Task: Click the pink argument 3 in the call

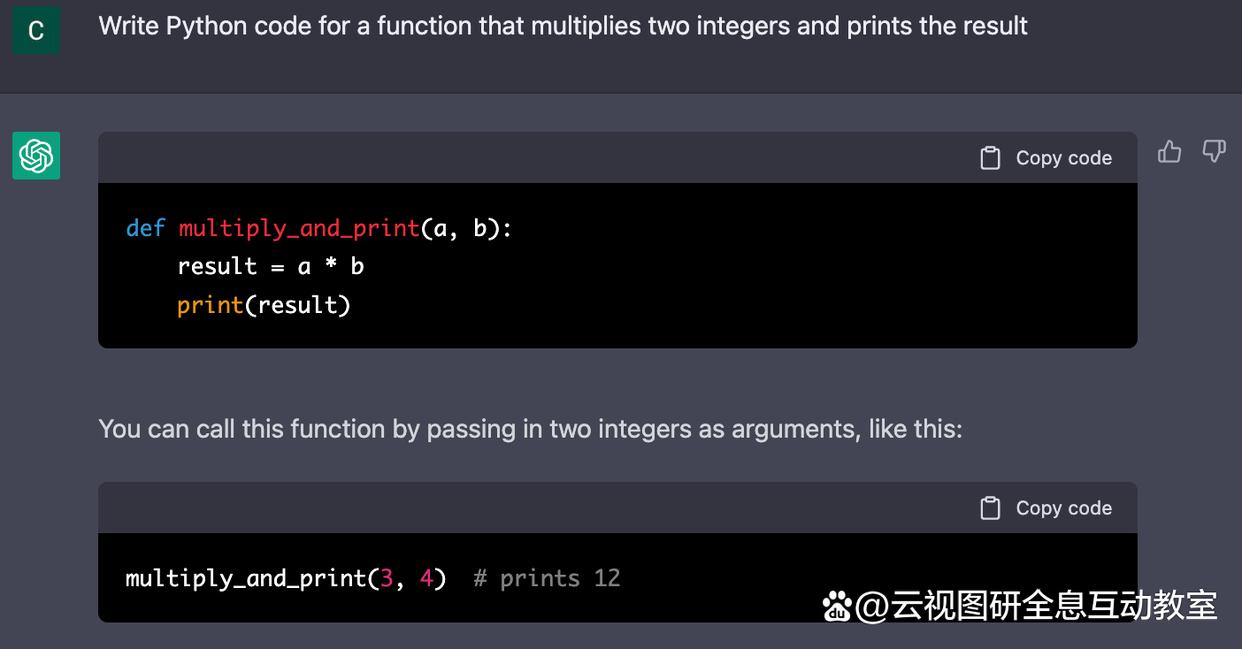Action: tap(386, 578)
